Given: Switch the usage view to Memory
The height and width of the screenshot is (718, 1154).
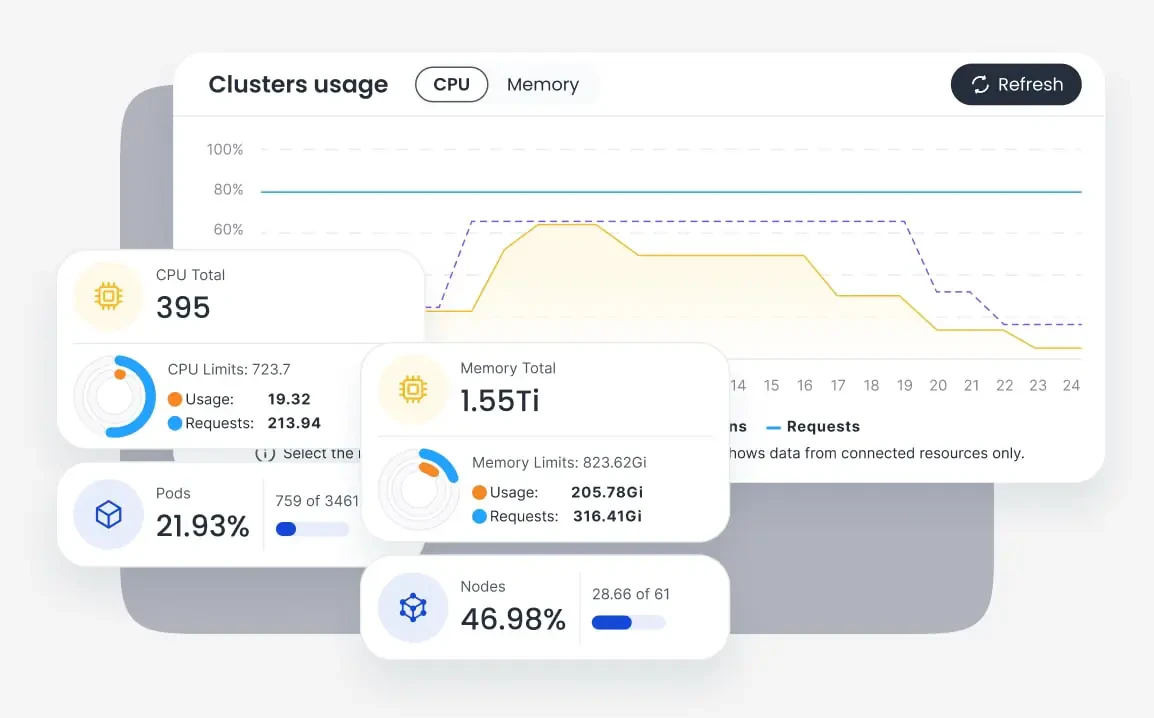Looking at the screenshot, I should [542, 84].
